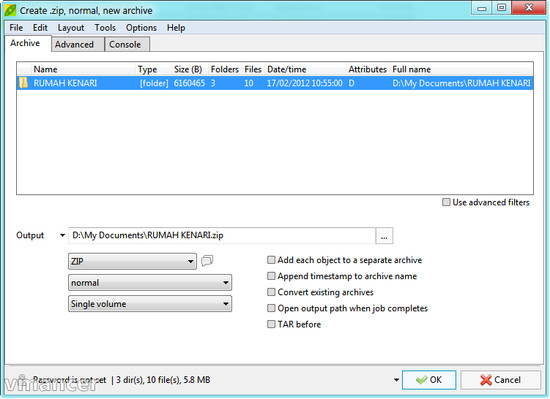Expand the normal compression level dropdown
The height and width of the screenshot is (399, 550).
150,283
